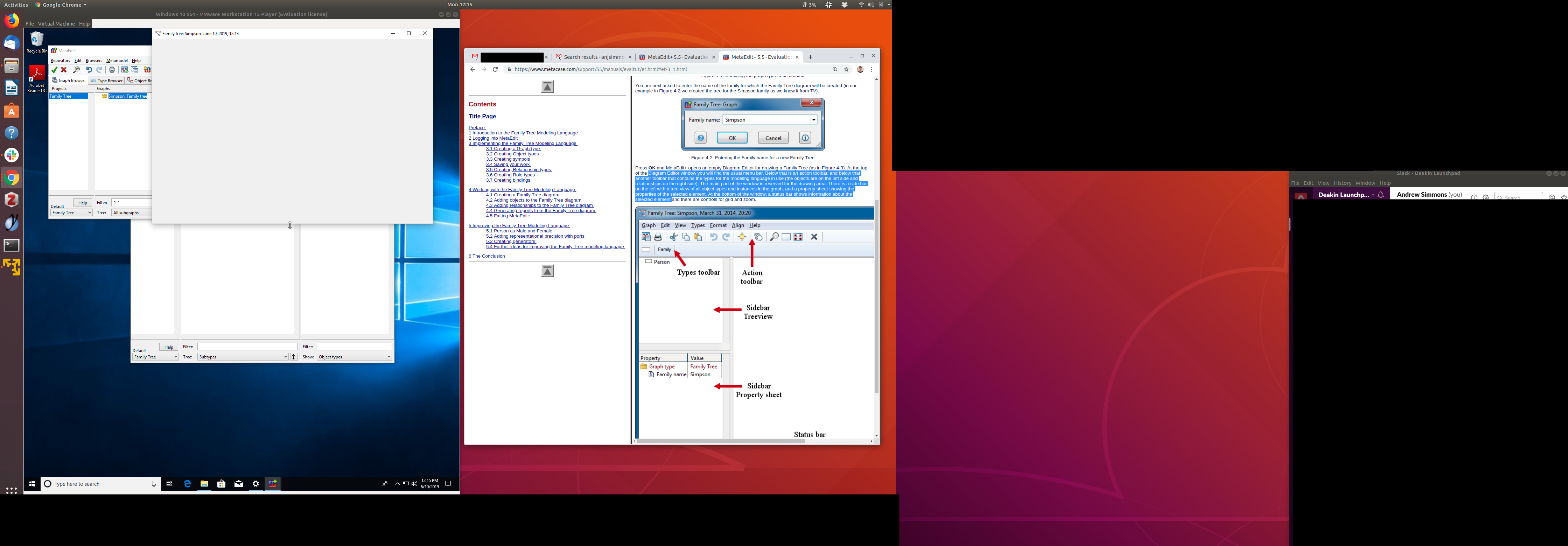The image size is (1568, 546).
Task: Click the Help button in Graph Browser
Action: (x=82, y=203)
